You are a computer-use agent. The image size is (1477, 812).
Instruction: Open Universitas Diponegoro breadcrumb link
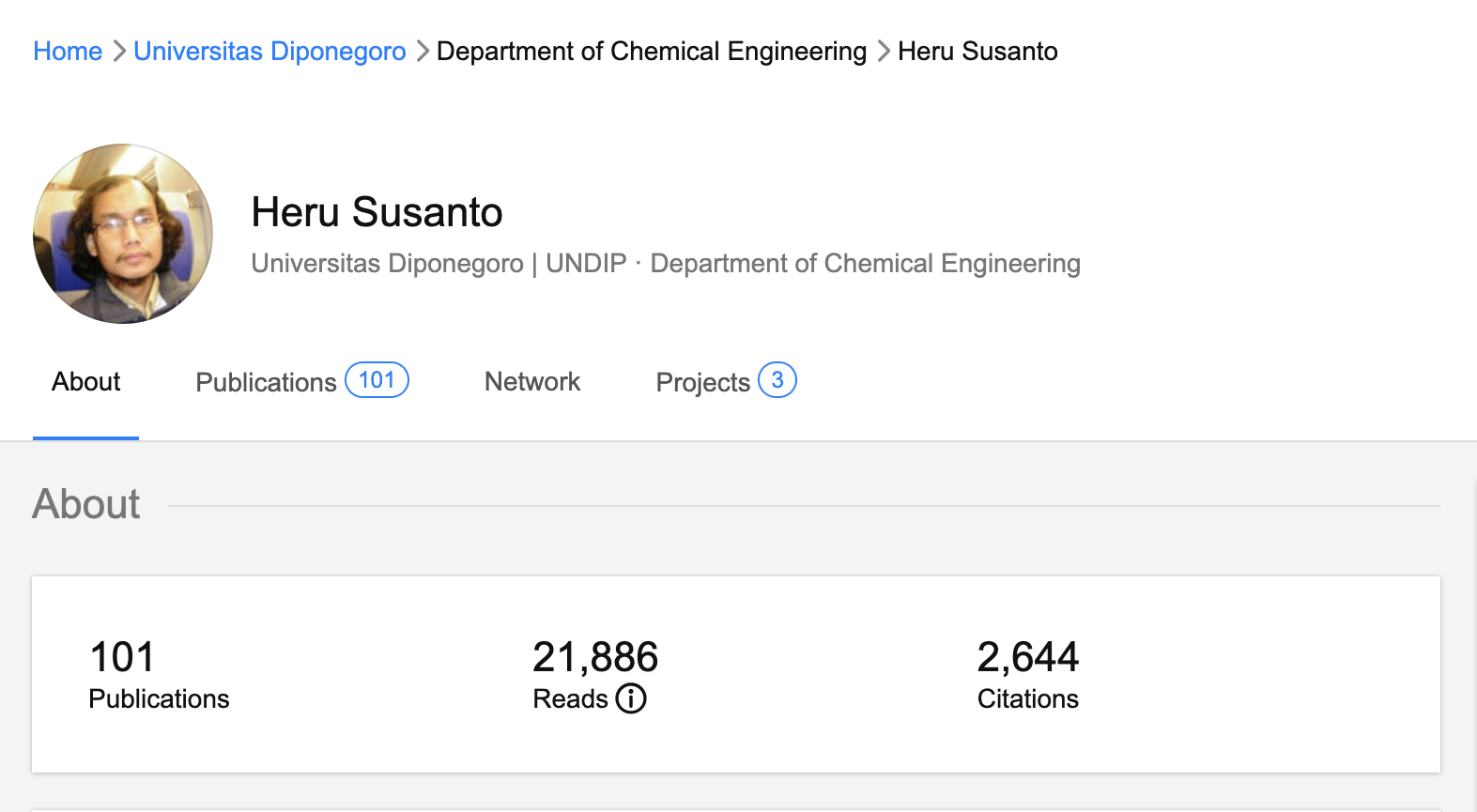click(x=269, y=51)
